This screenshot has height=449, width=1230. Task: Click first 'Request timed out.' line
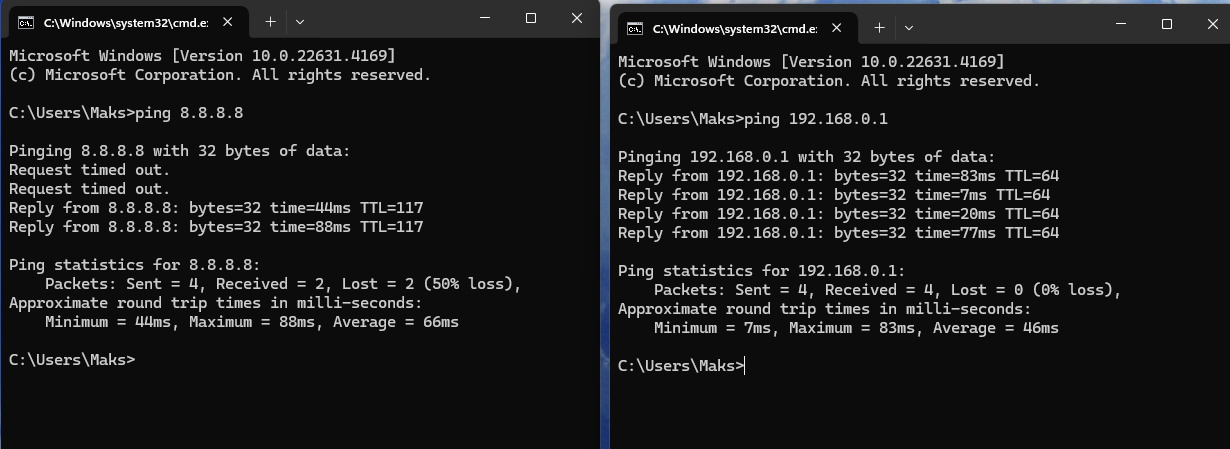[x=89, y=170]
